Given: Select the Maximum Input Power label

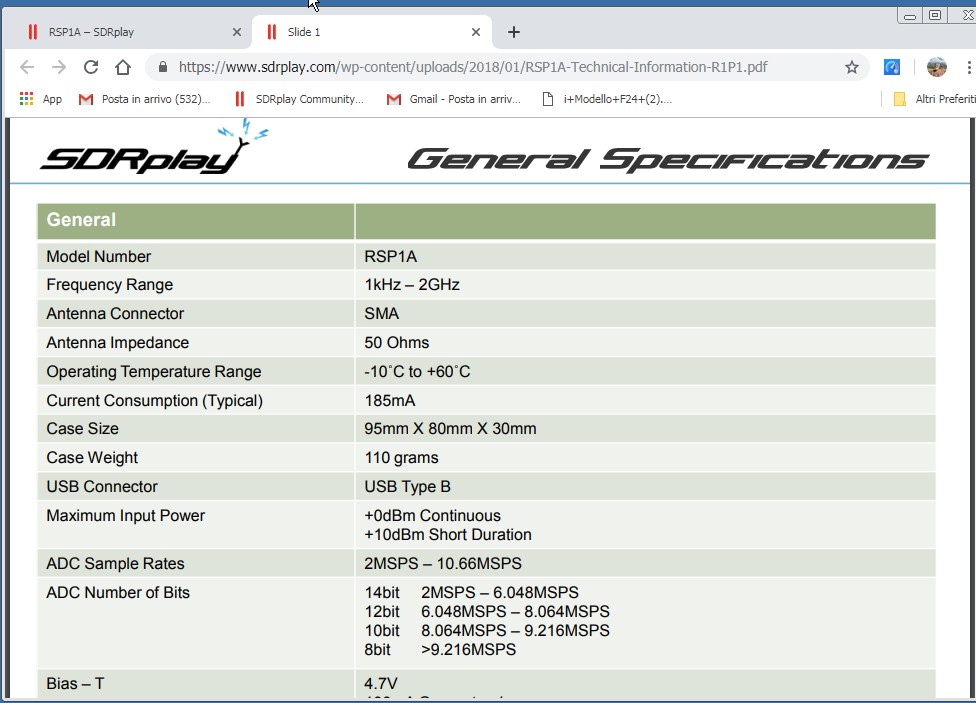Looking at the screenshot, I should click(x=125, y=516).
